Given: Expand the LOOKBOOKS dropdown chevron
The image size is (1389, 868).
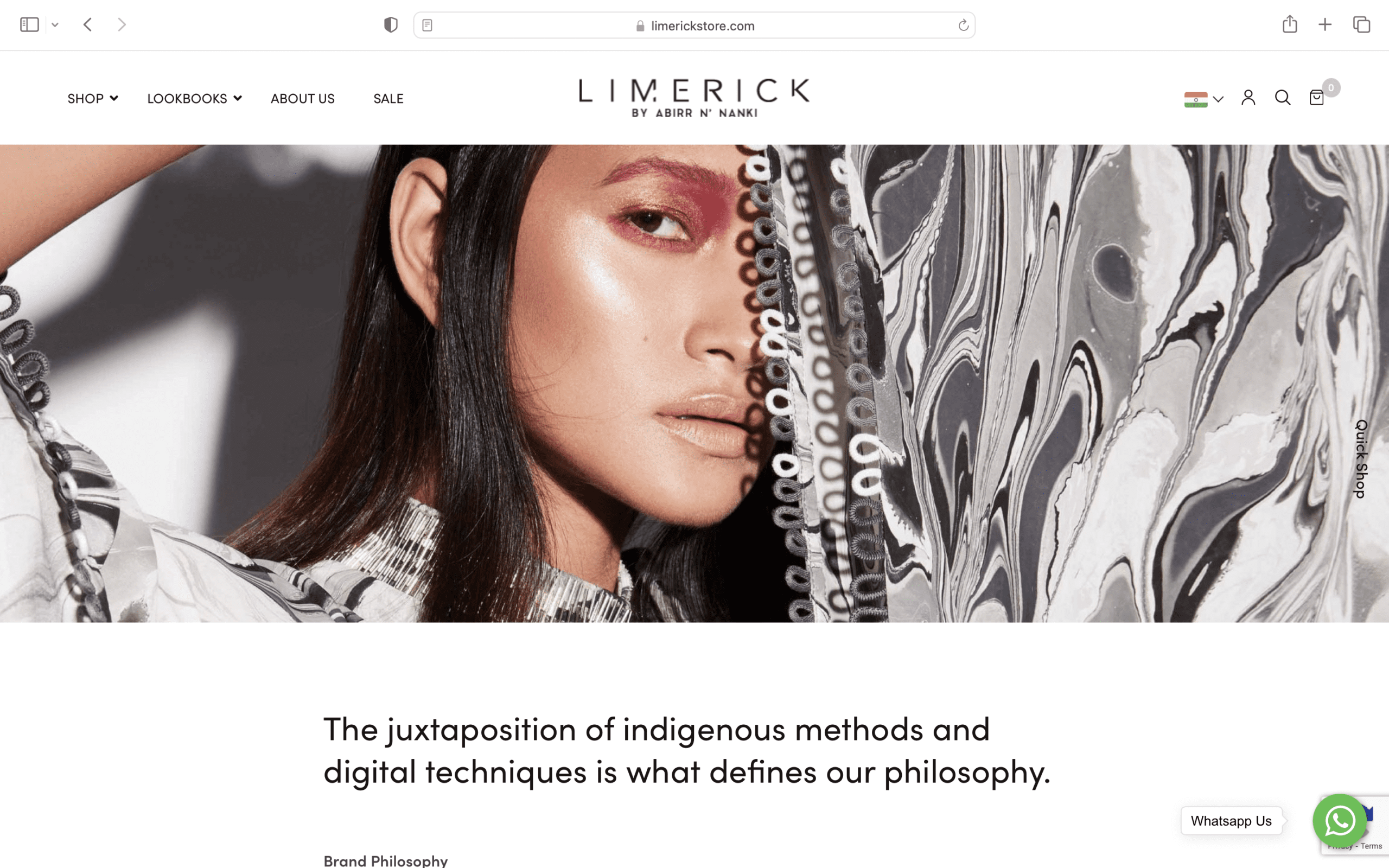Looking at the screenshot, I should click(238, 98).
